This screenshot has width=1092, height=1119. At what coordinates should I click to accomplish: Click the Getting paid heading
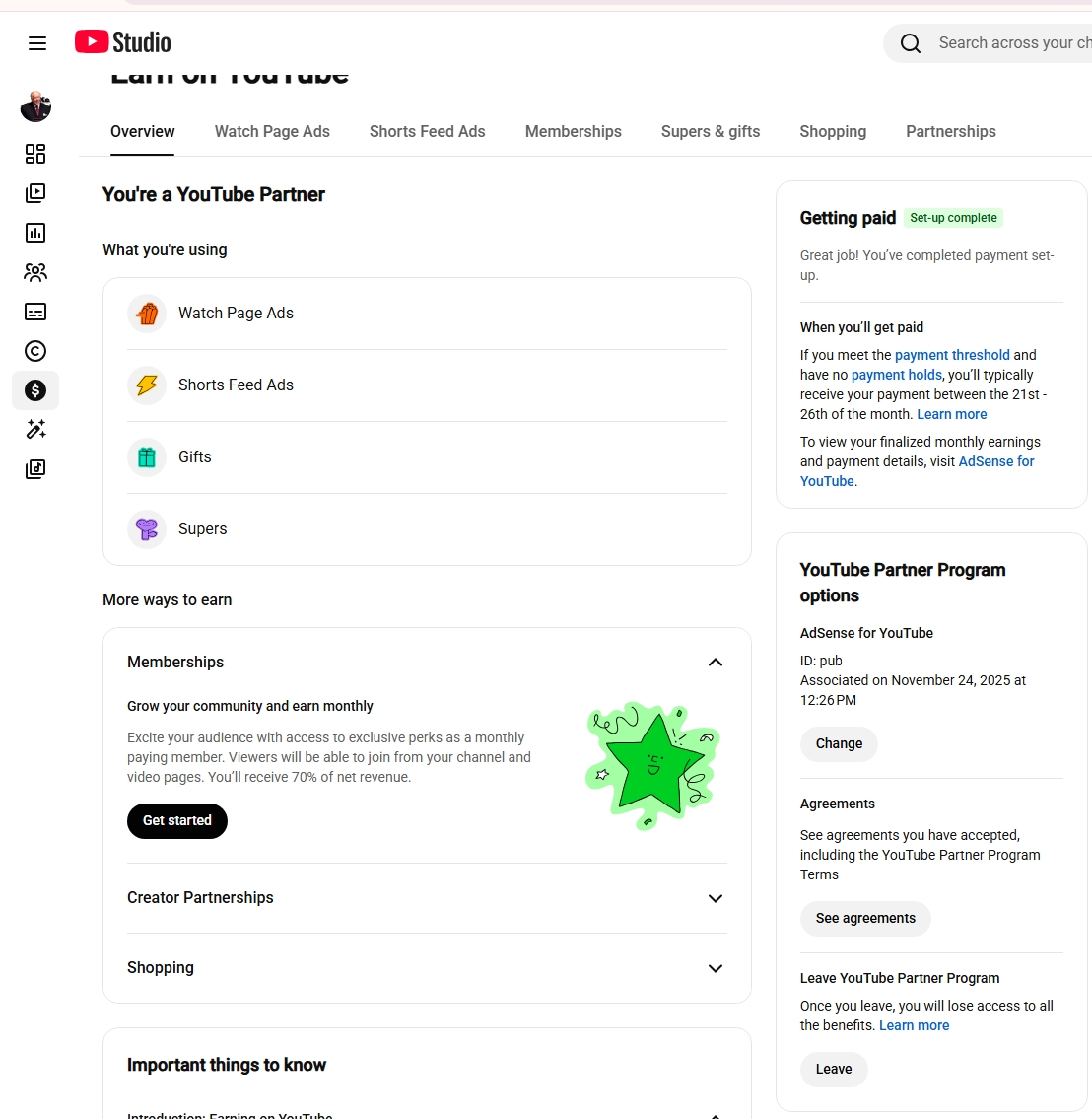(848, 218)
